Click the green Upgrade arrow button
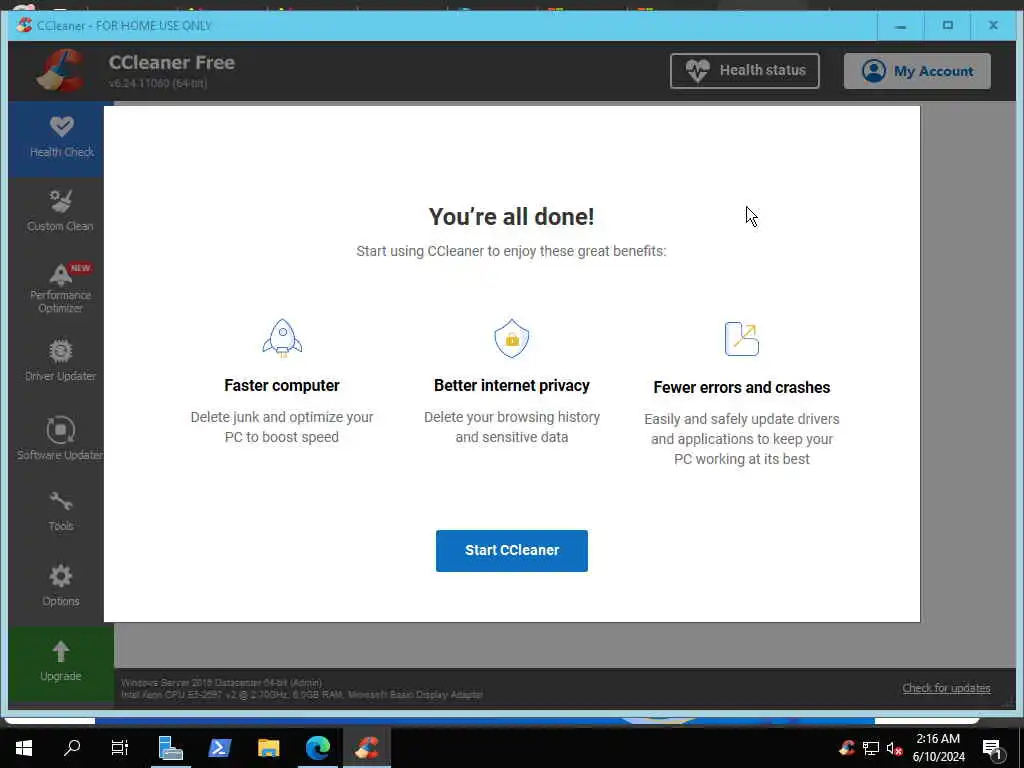Screen dimensions: 1024x768 click(61, 662)
